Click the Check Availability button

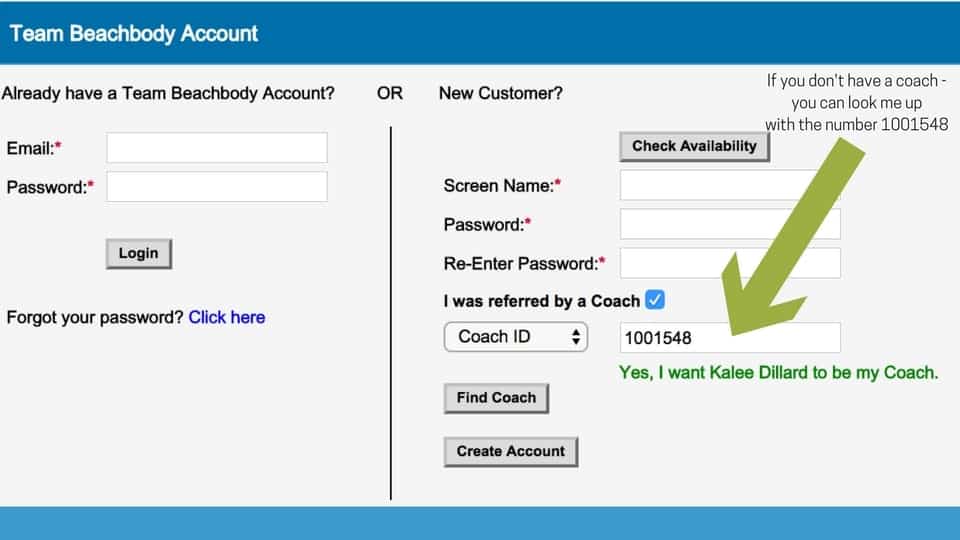coord(694,146)
